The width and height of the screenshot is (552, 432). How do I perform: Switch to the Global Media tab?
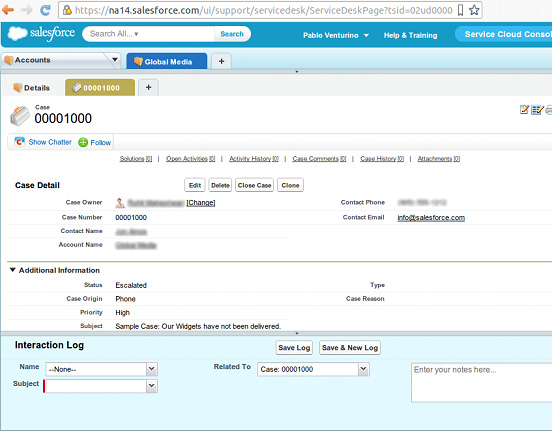click(167, 61)
